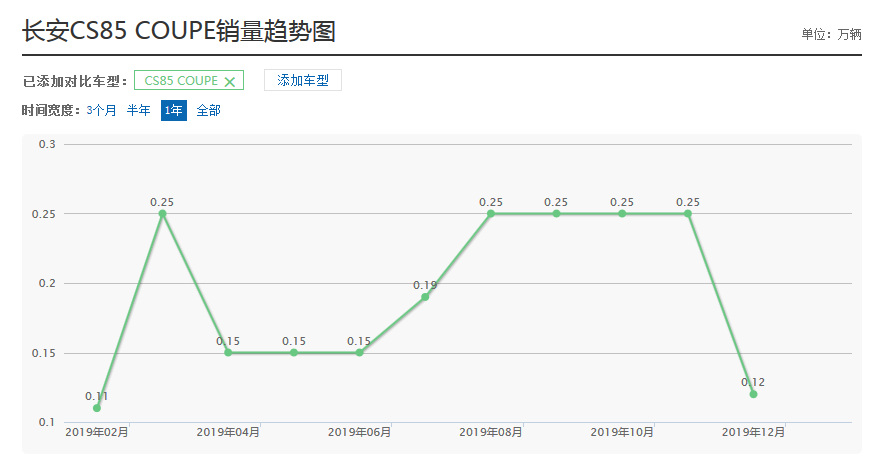
Task: Click the 2019年02月 x-axis label
Action: tap(97, 432)
